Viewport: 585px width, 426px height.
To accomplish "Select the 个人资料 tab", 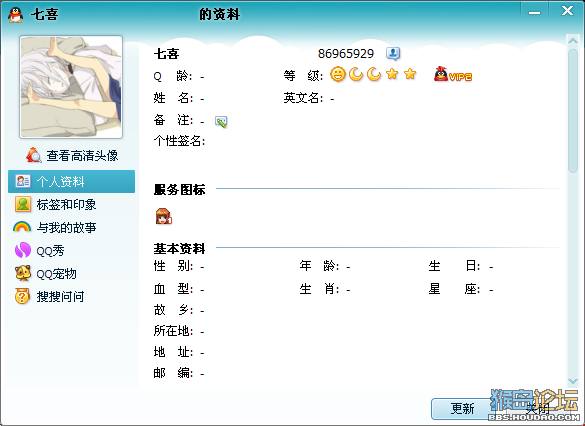I will click(71, 182).
